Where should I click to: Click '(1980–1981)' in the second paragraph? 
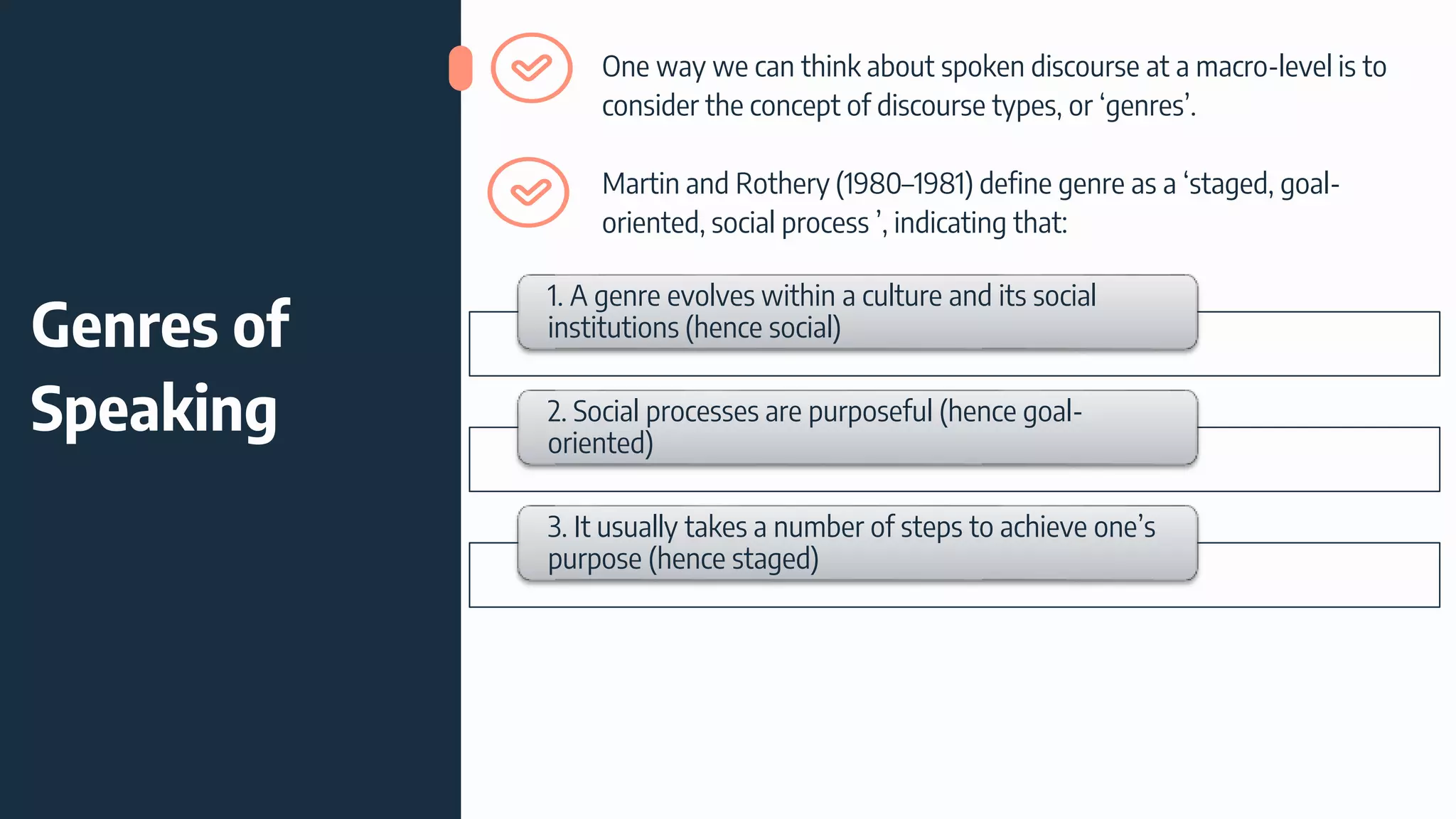pos(904,184)
